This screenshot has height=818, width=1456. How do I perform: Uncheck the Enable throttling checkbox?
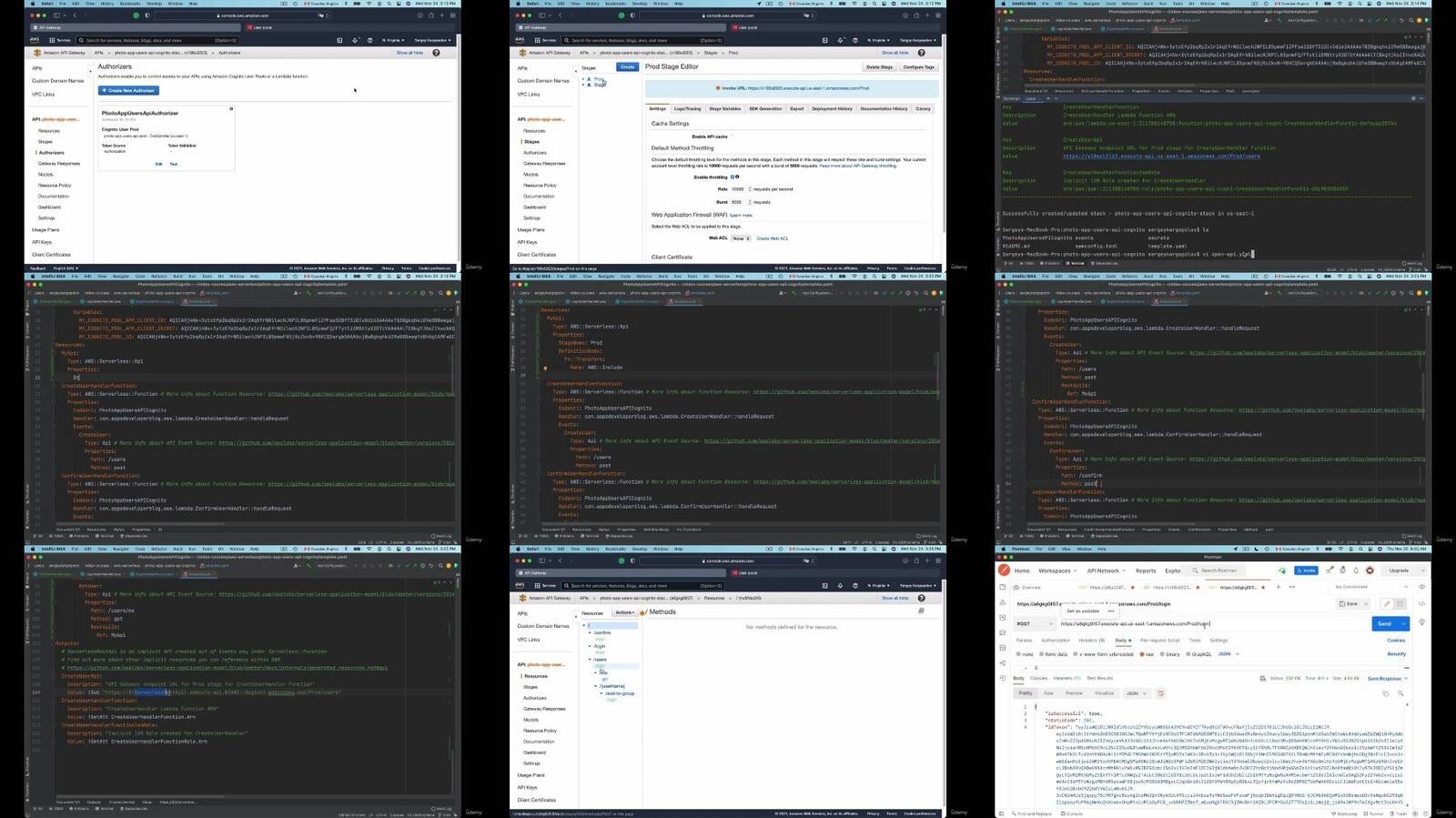(x=733, y=177)
